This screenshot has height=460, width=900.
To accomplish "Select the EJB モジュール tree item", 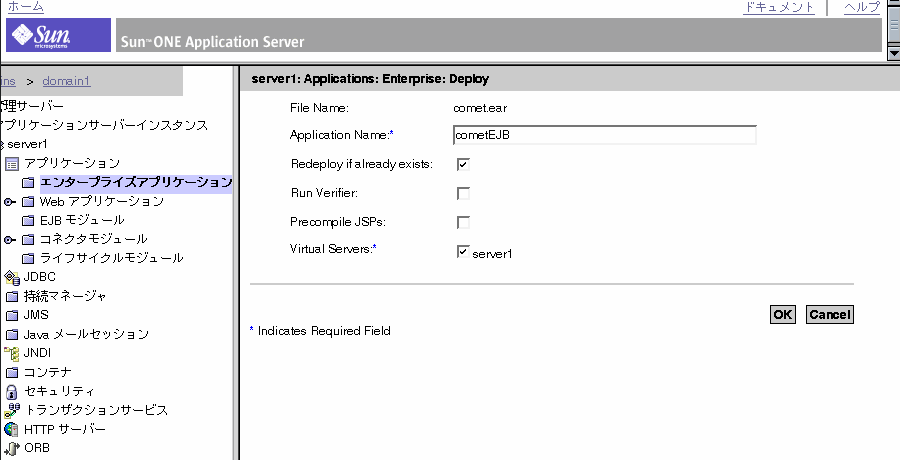I will pos(82,221).
